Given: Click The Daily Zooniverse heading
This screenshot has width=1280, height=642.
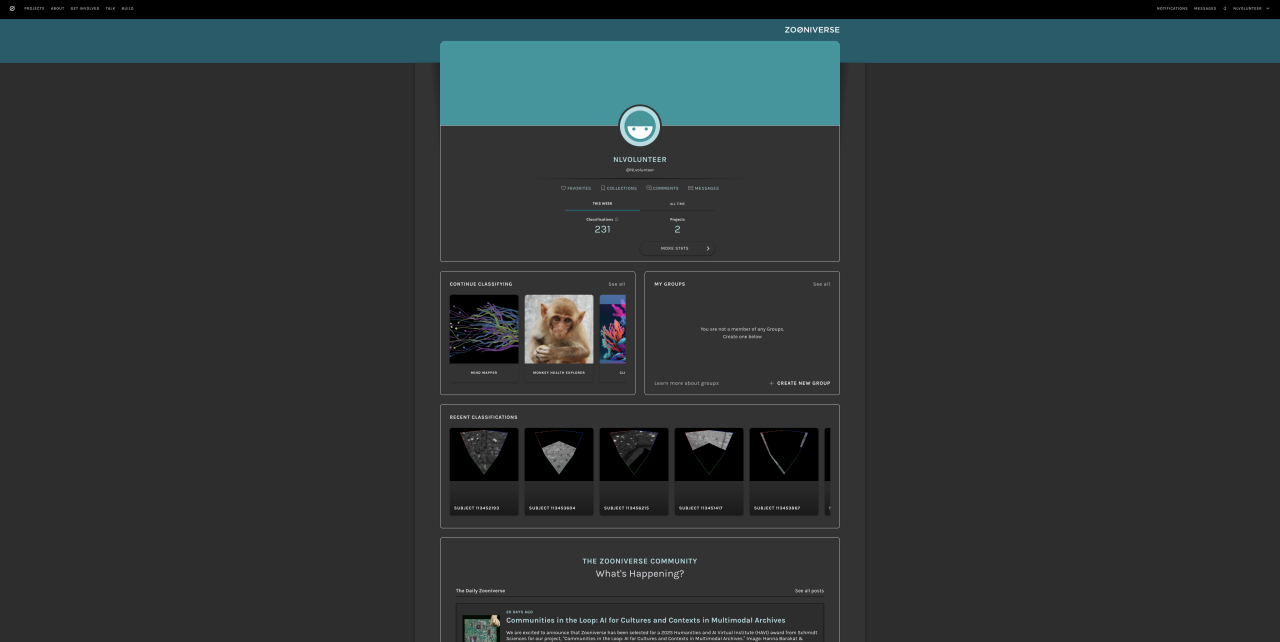Looking at the screenshot, I should coord(480,591).
